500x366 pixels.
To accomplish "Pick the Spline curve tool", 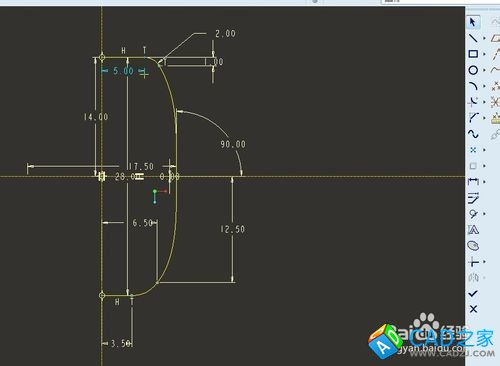I will pyautogui.click(x=473, y=134).
